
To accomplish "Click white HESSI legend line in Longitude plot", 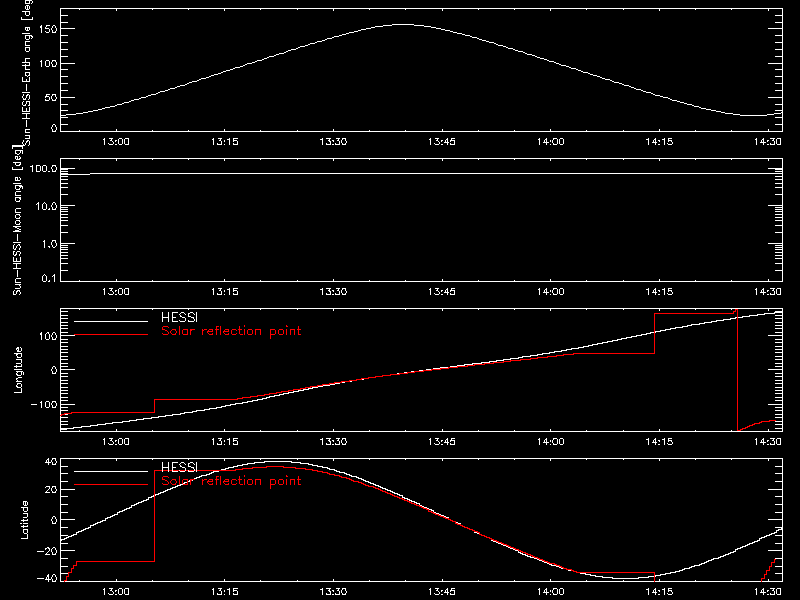I will click(x=111, y=321).
